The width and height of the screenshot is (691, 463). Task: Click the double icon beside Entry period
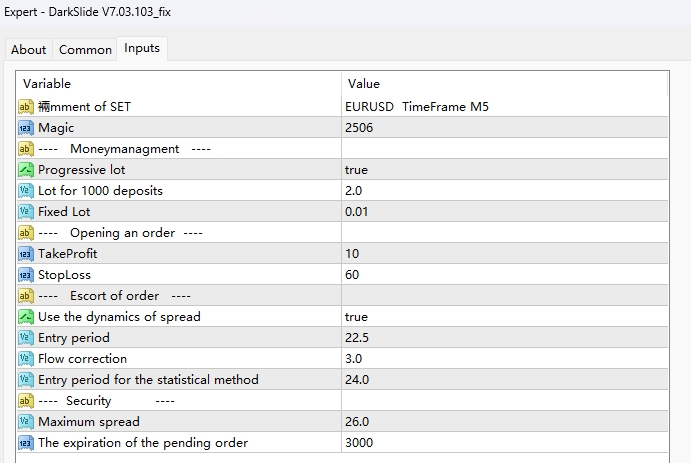tap(26, 338)
